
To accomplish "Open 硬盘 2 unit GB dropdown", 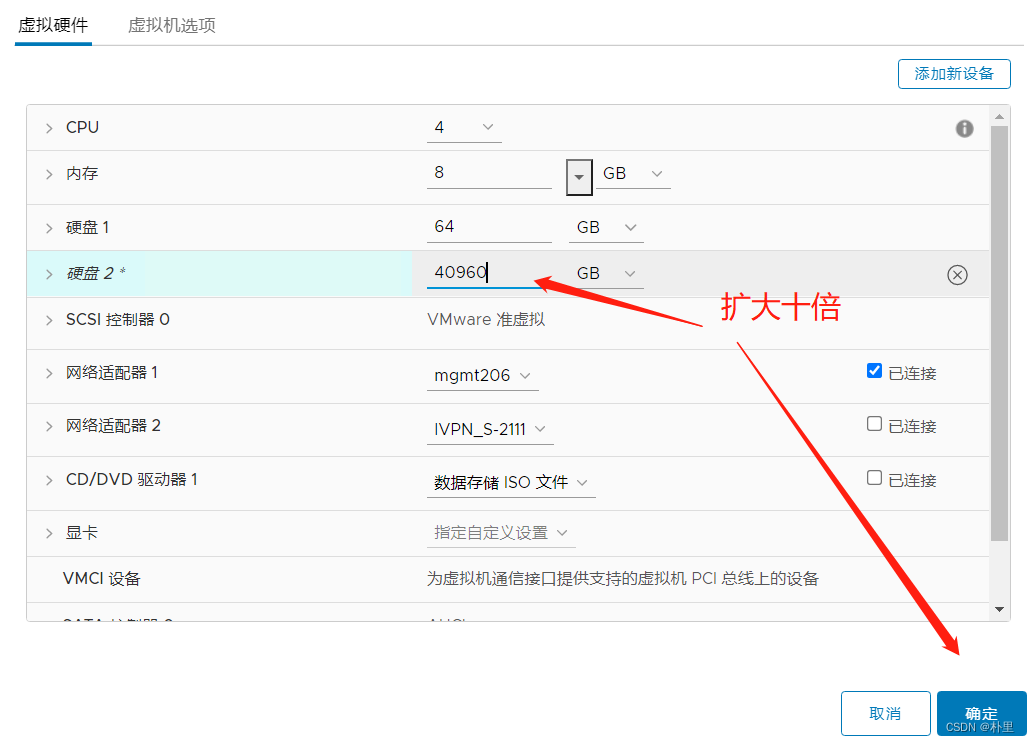I will pyautogui.click(x=606, y=273).
